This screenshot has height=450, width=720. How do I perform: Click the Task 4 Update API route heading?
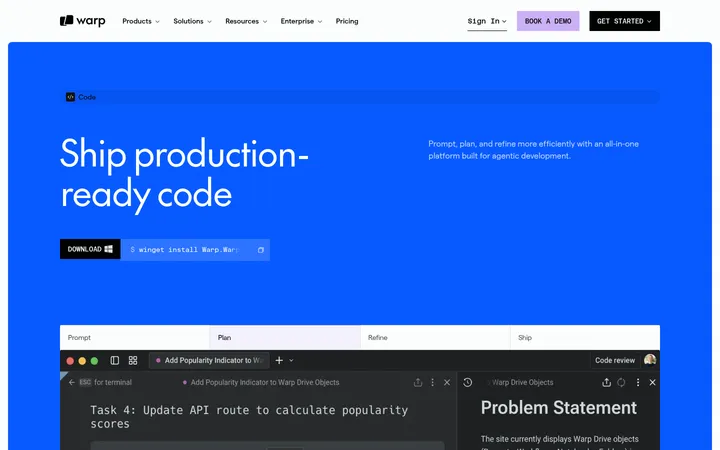[x=249, y=416]
